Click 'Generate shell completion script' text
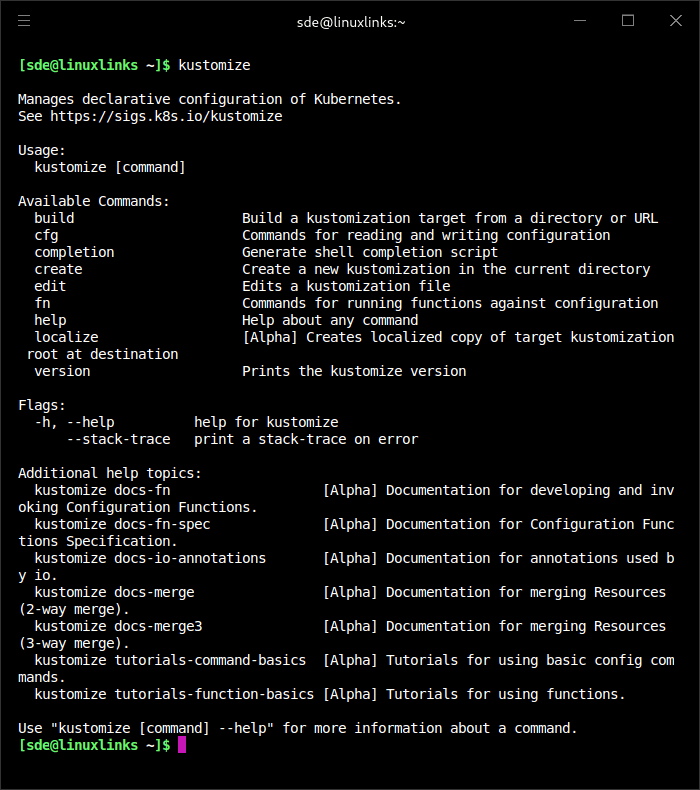The image size is (700, 790). [x=370, y=252]
